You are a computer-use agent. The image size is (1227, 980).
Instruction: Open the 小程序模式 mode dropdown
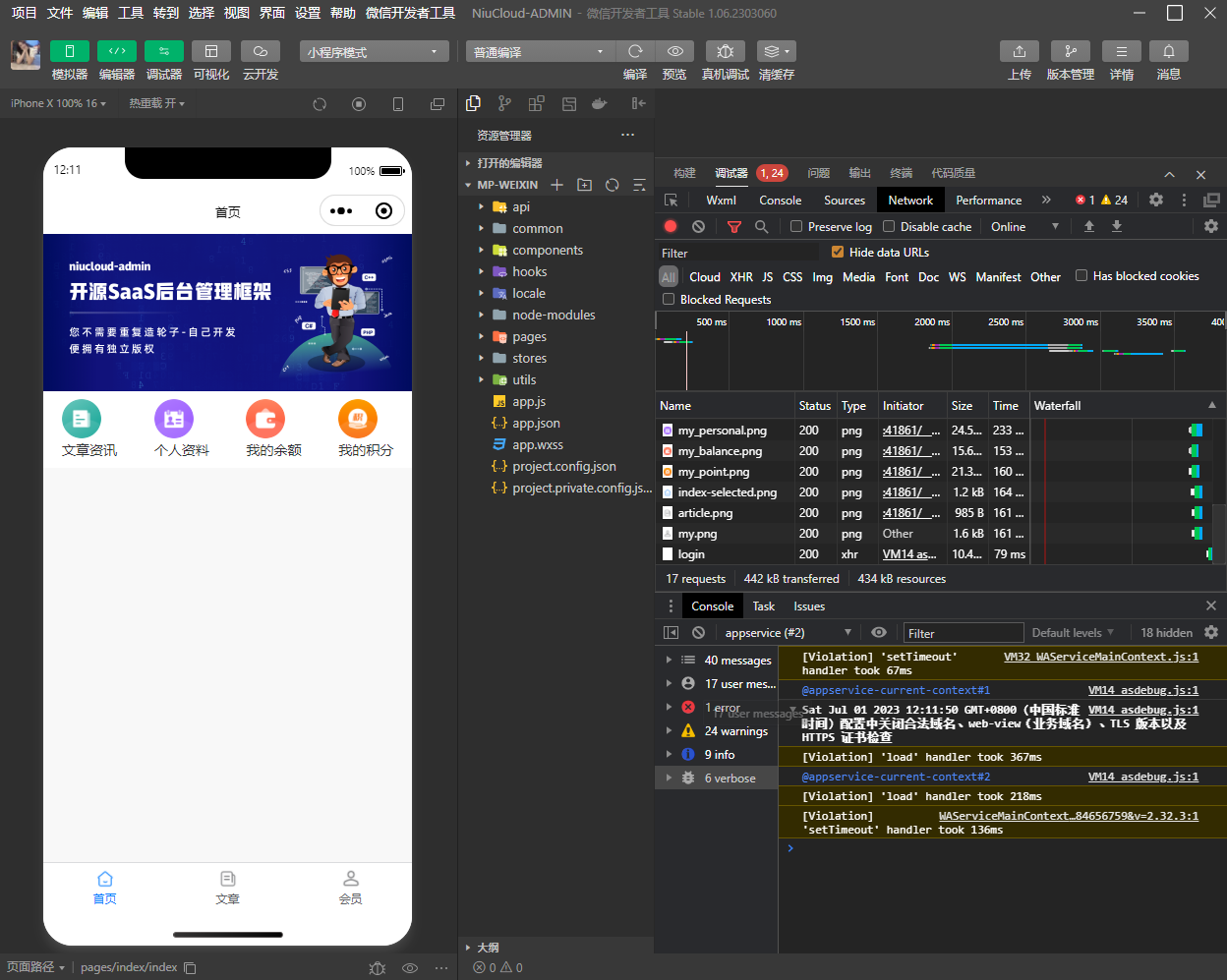click(x=374, y=51)
